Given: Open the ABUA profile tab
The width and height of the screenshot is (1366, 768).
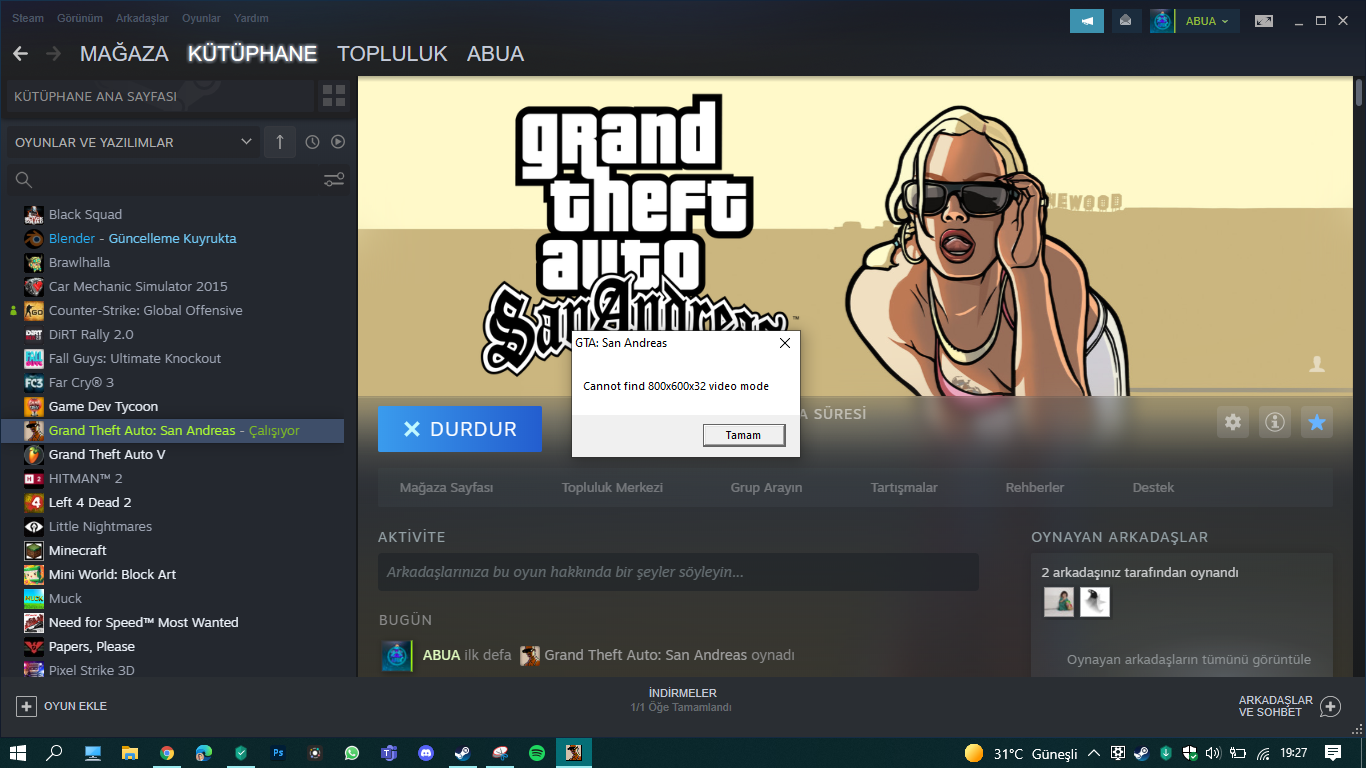Looking at the screenshot, I should point(495,54).
